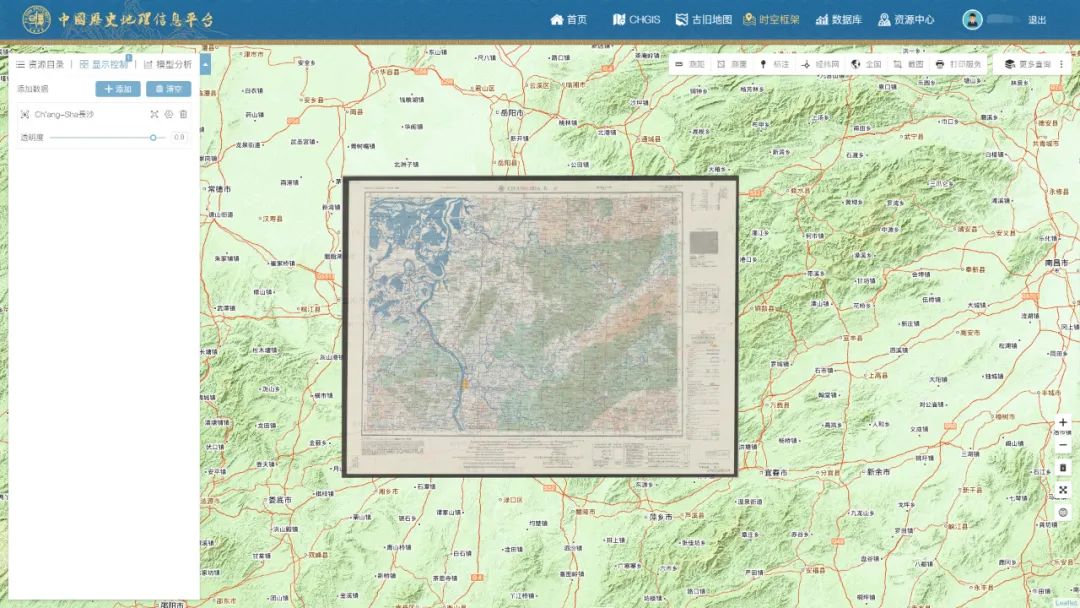Zoom out the map with minus
This screenshot has width=1080, height=608.
1063,445
